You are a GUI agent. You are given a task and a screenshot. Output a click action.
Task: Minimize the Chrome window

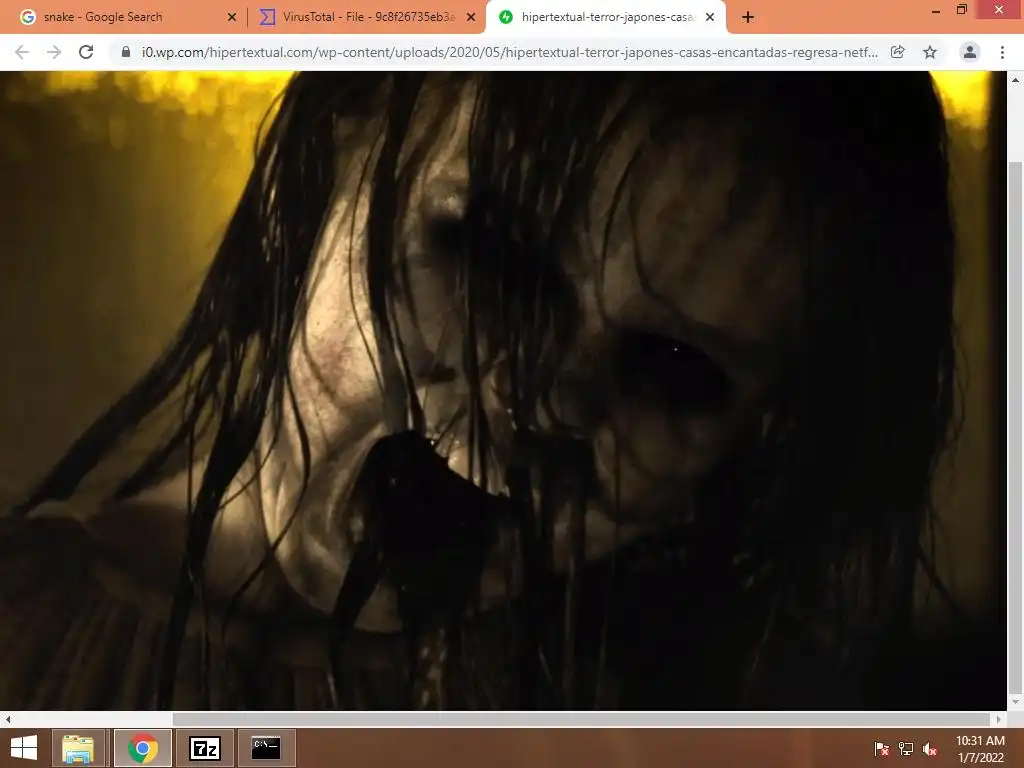(x=936, y=11)
